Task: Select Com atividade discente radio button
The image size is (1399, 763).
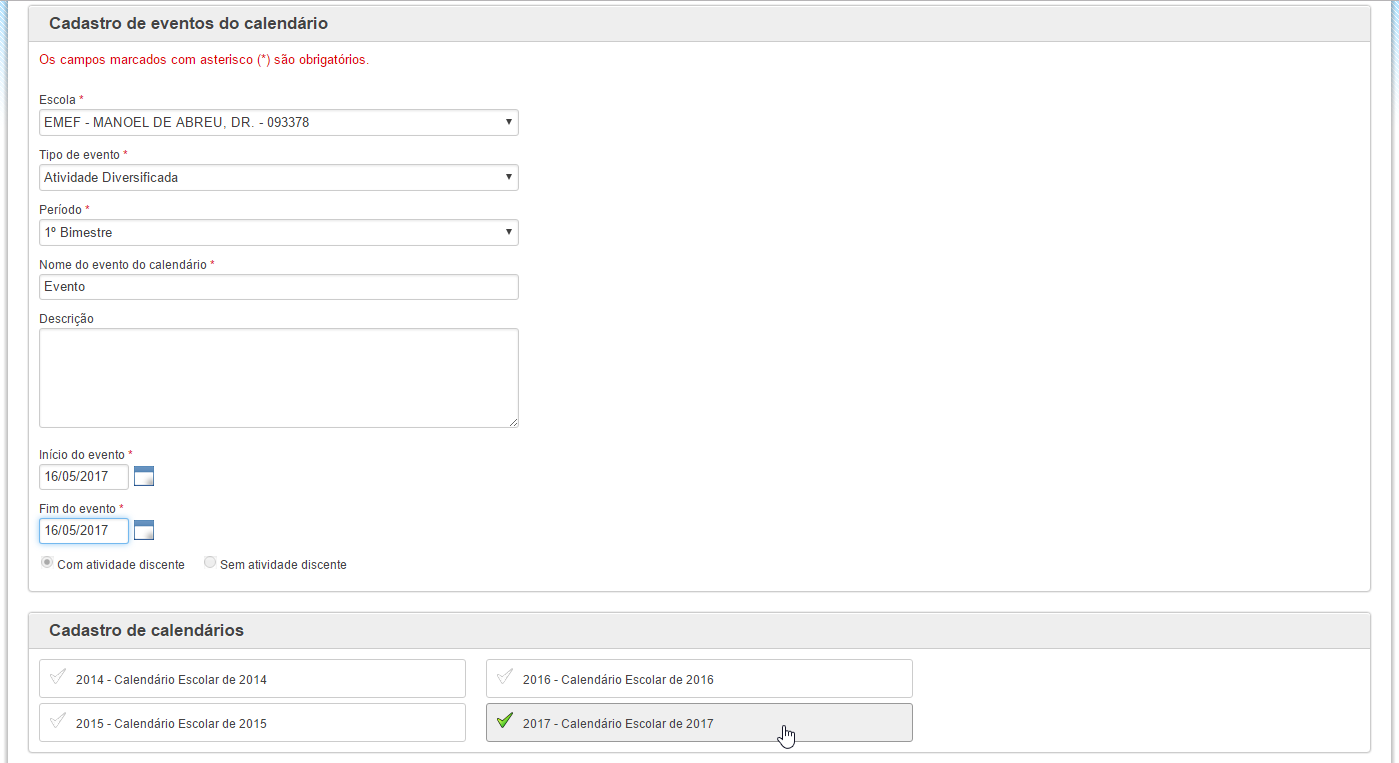Action: click(x=46, y=563)
